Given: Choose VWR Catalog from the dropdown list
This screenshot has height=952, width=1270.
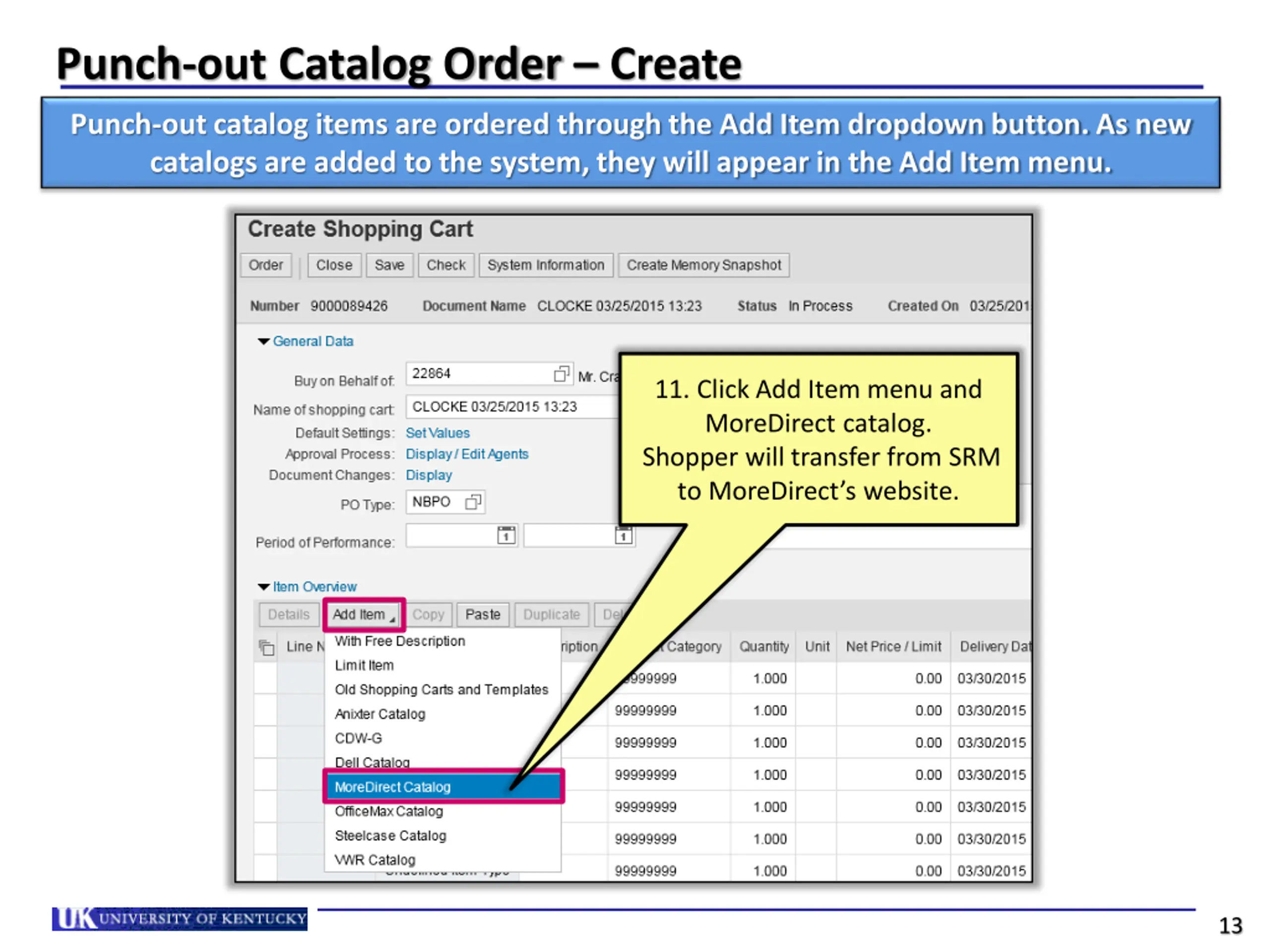Looking at the screenshot, I should pyautogui.click(x=375, y=860).
